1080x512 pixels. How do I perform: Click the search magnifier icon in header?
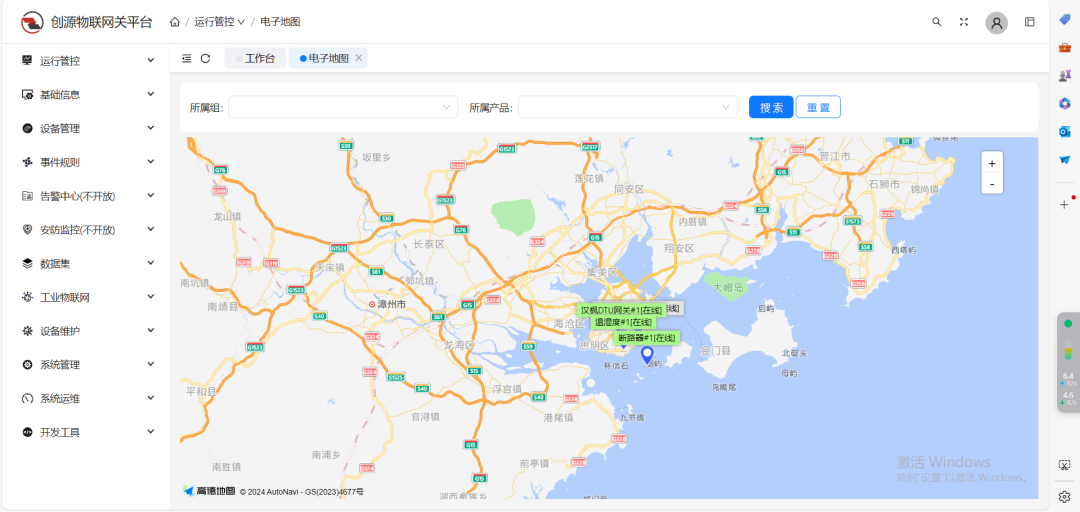click(937, 22)
